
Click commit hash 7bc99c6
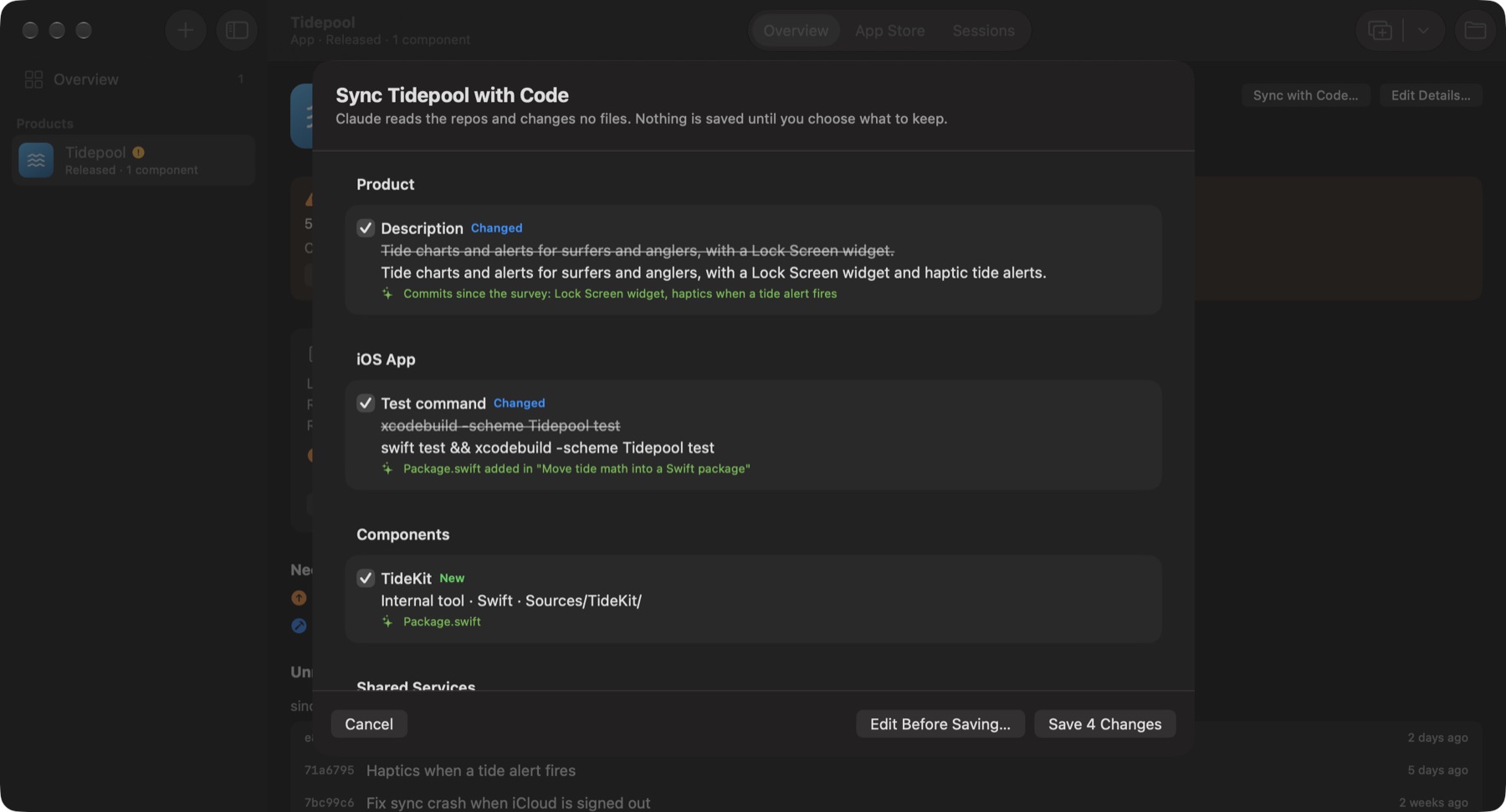[x=330, y=803]
